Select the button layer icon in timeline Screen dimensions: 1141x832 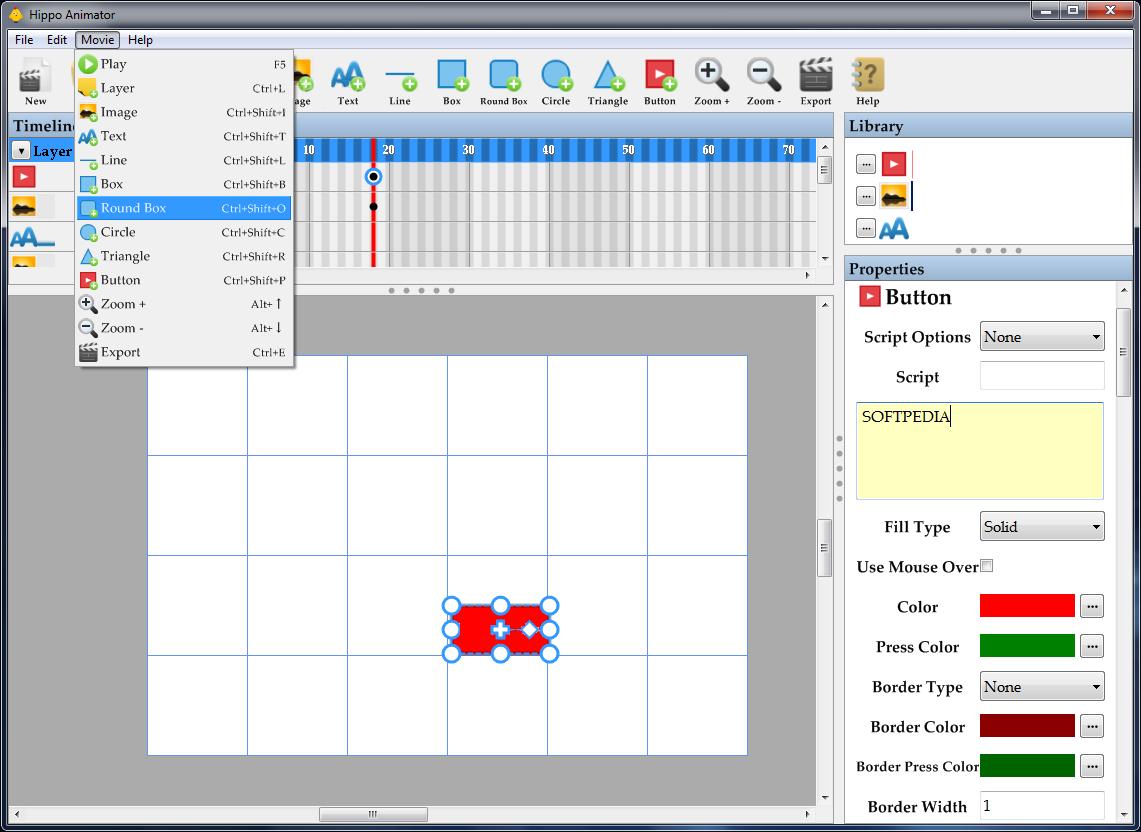click(x=24, y=176)
